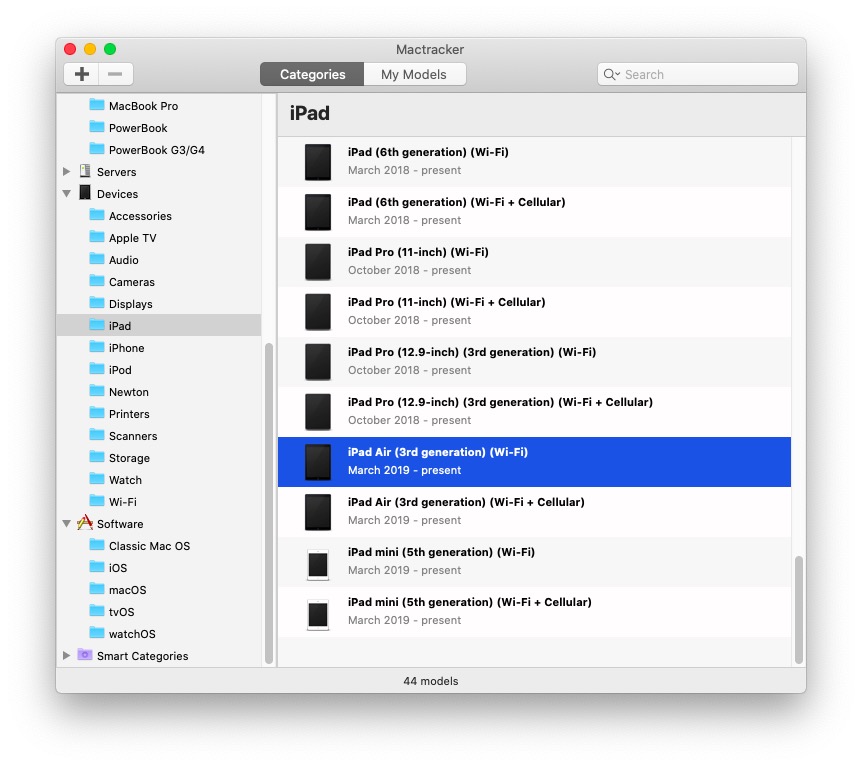Open the search magnifier options dropdown
Screen dimensions: 862x767
coord(611,74)
